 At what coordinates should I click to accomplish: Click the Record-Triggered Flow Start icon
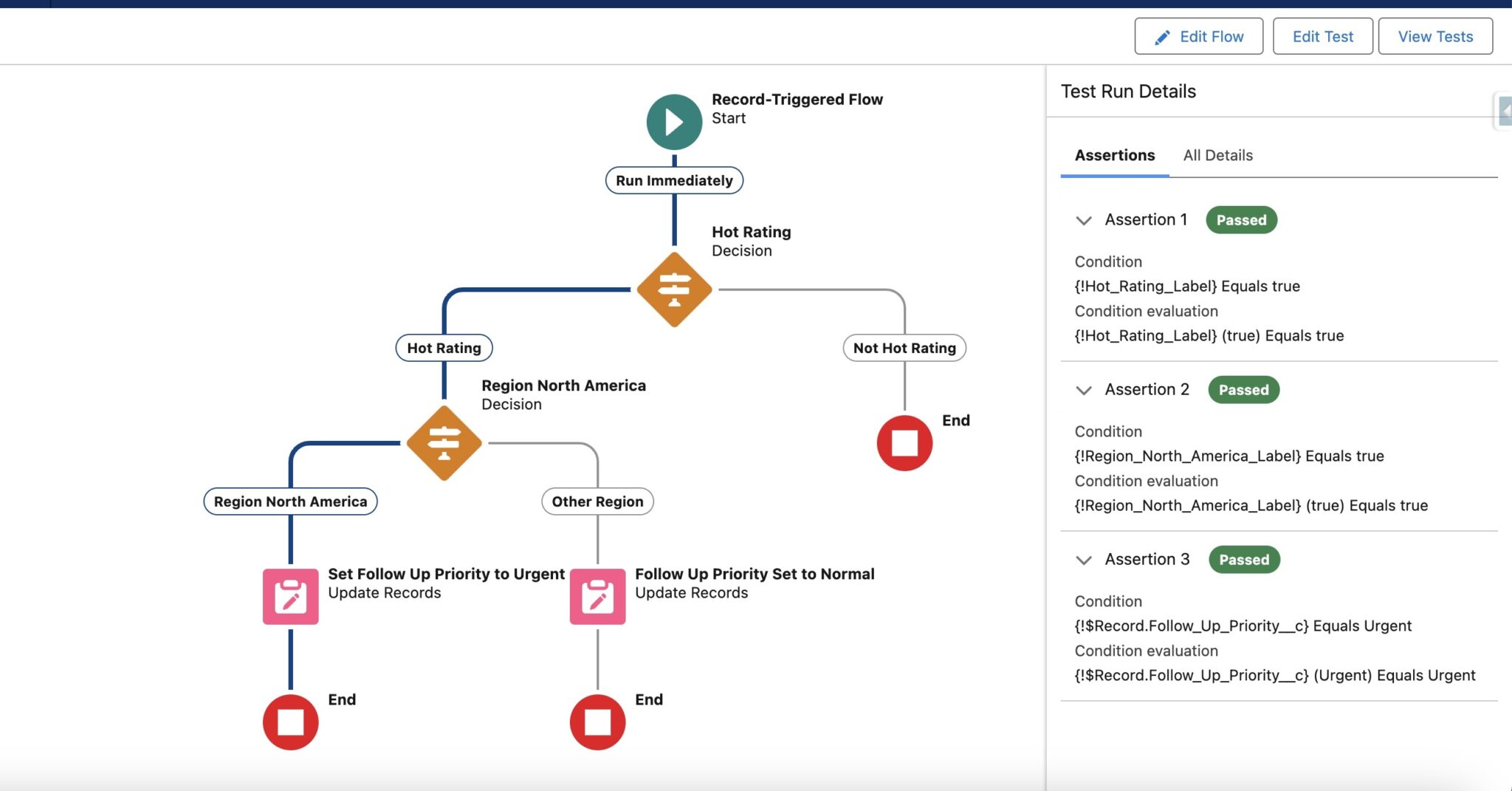[x=674, y=122]
